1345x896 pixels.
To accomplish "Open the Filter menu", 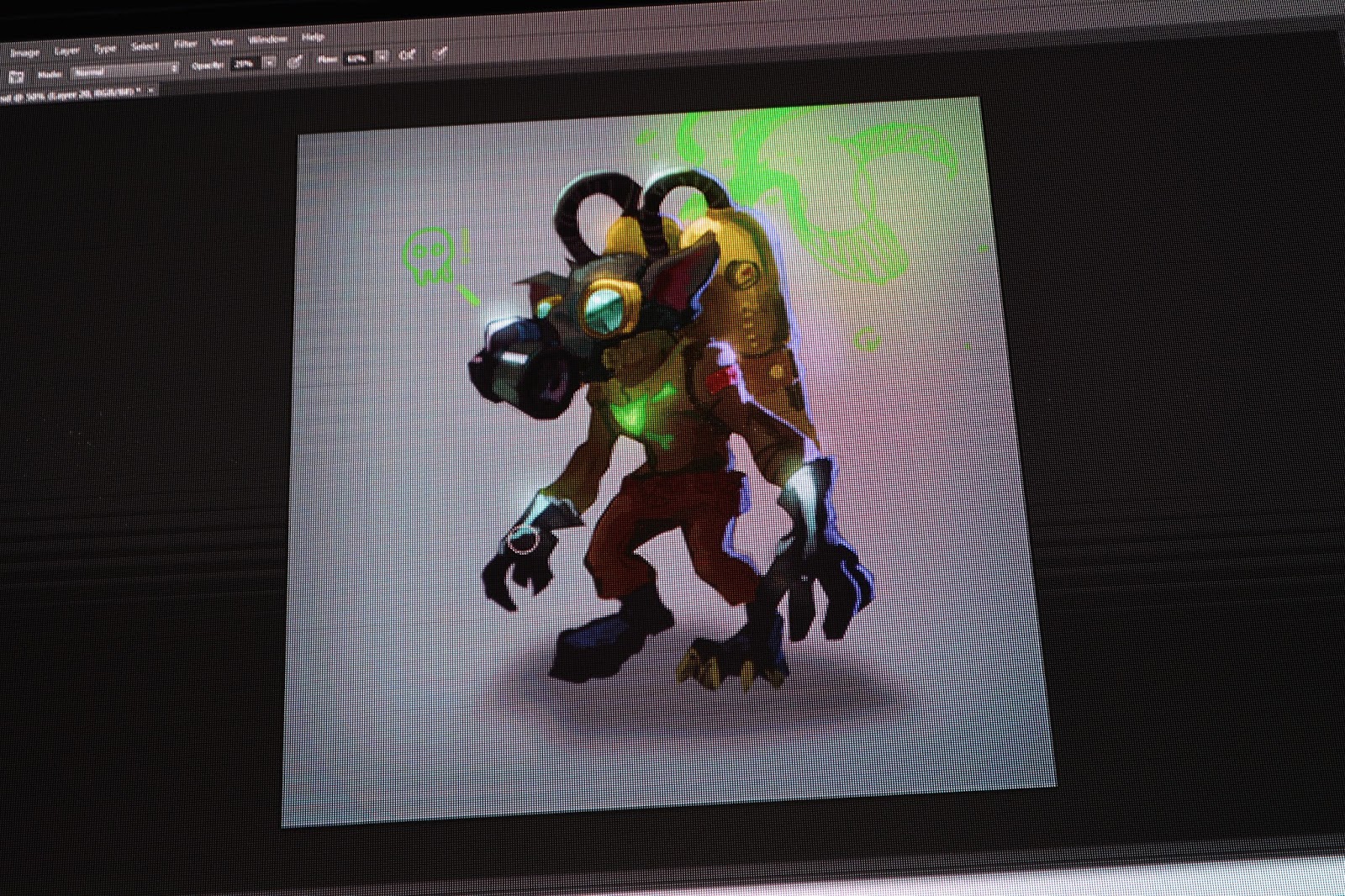I will coord(185,44).
